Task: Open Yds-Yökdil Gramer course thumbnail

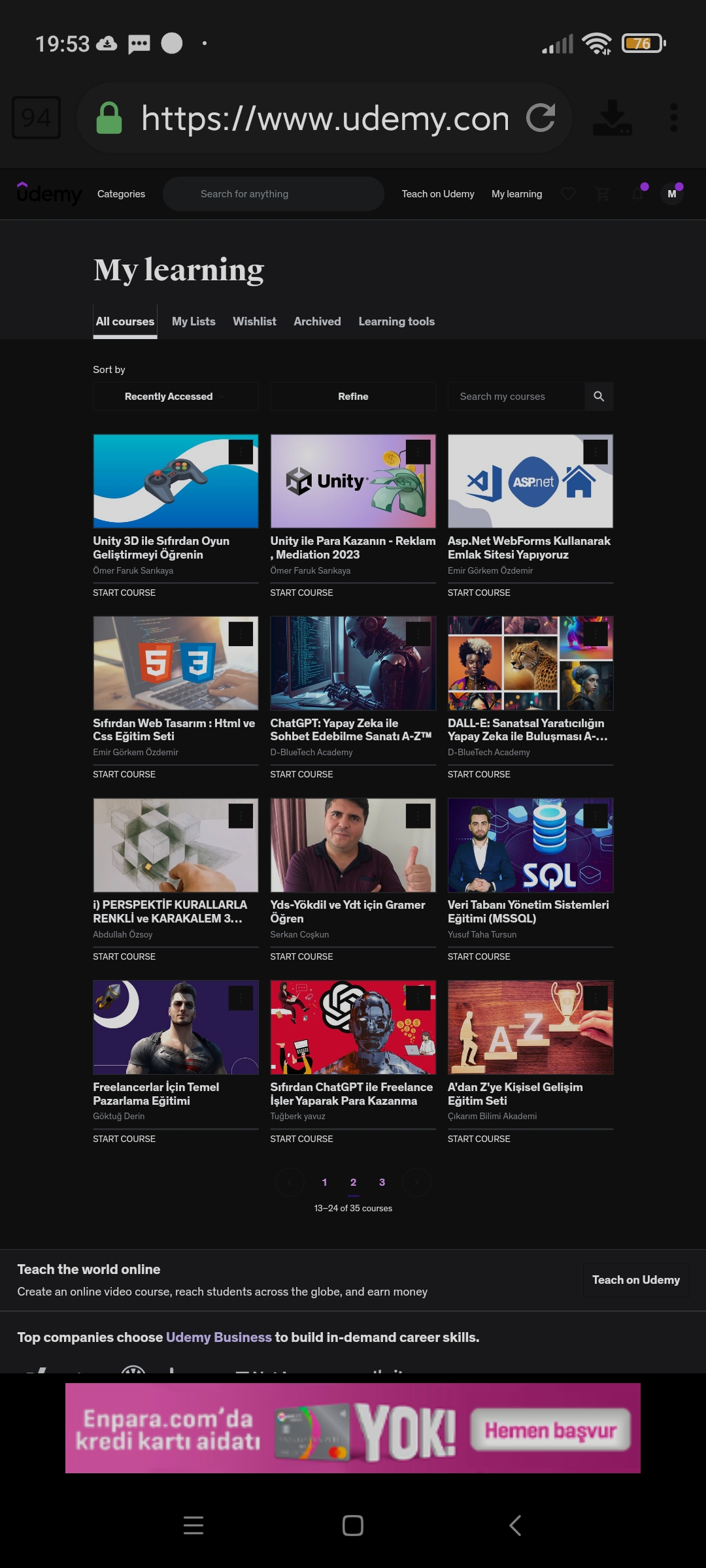Action: click(x=353, y=845)
